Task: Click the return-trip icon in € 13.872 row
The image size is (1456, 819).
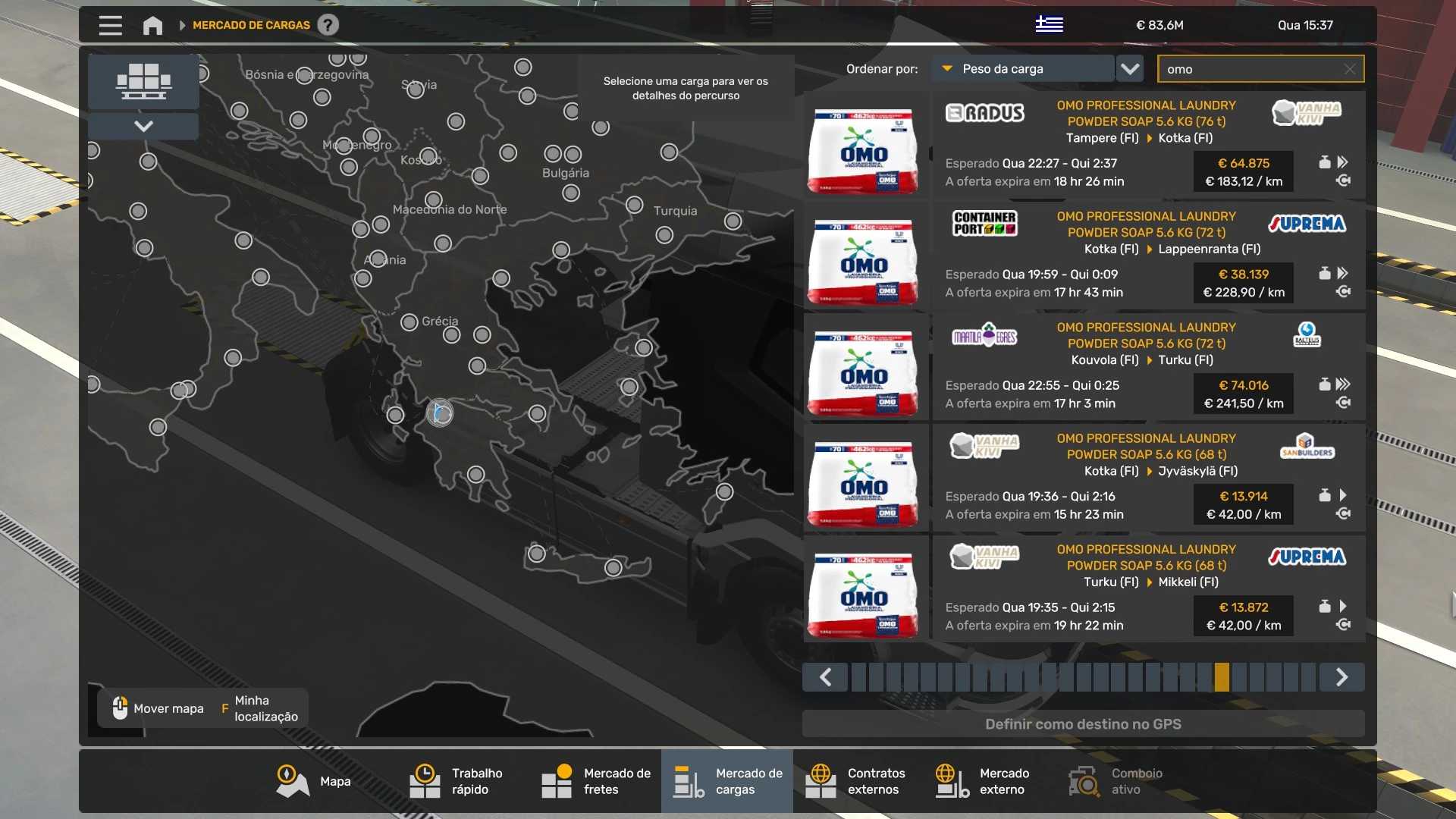Action: click(1343, 625)
